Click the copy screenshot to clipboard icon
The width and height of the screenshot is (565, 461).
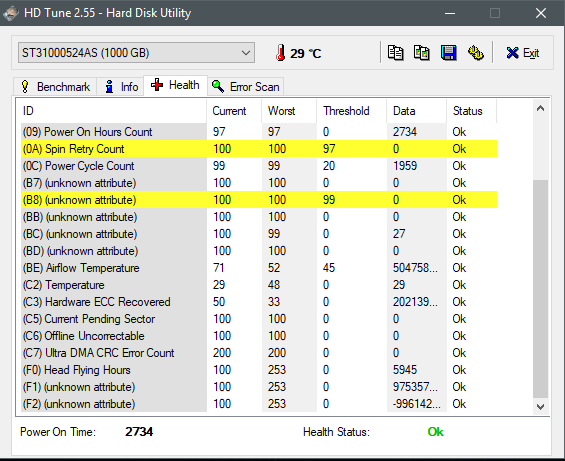(x=422, y=53)
